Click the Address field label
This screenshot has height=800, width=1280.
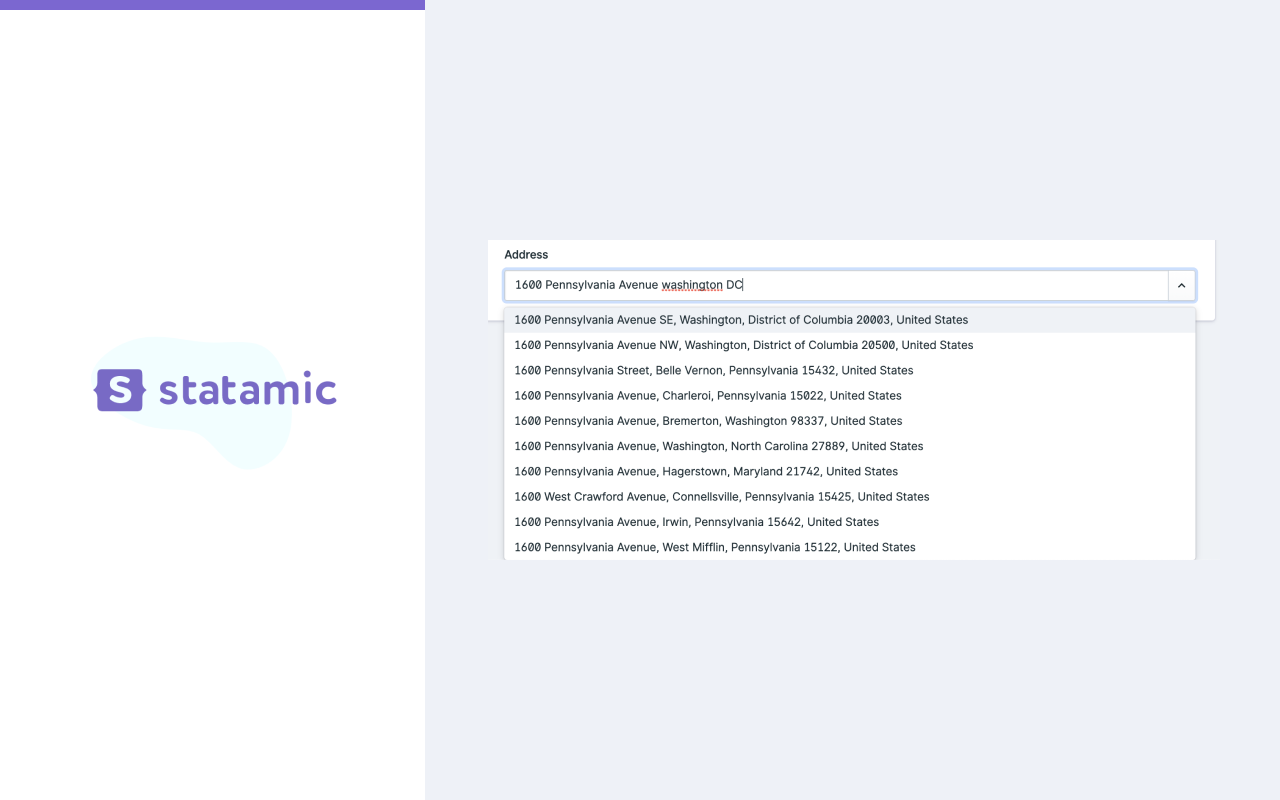[x=526, y=255]
